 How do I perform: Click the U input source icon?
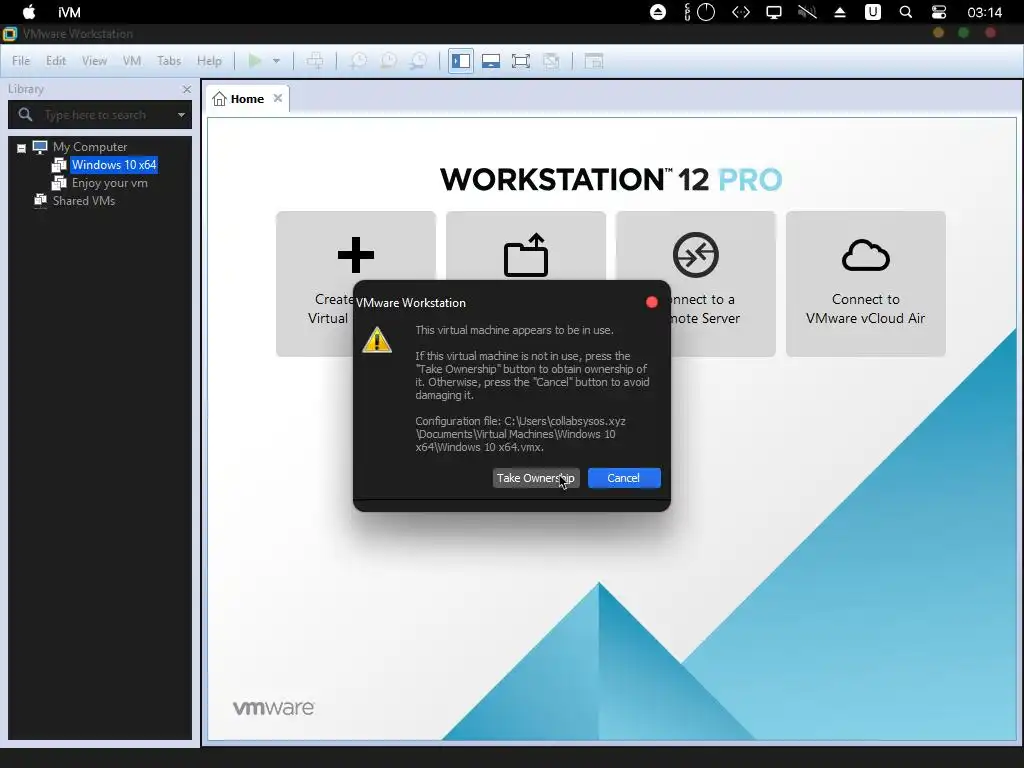[x=872, y=12]
